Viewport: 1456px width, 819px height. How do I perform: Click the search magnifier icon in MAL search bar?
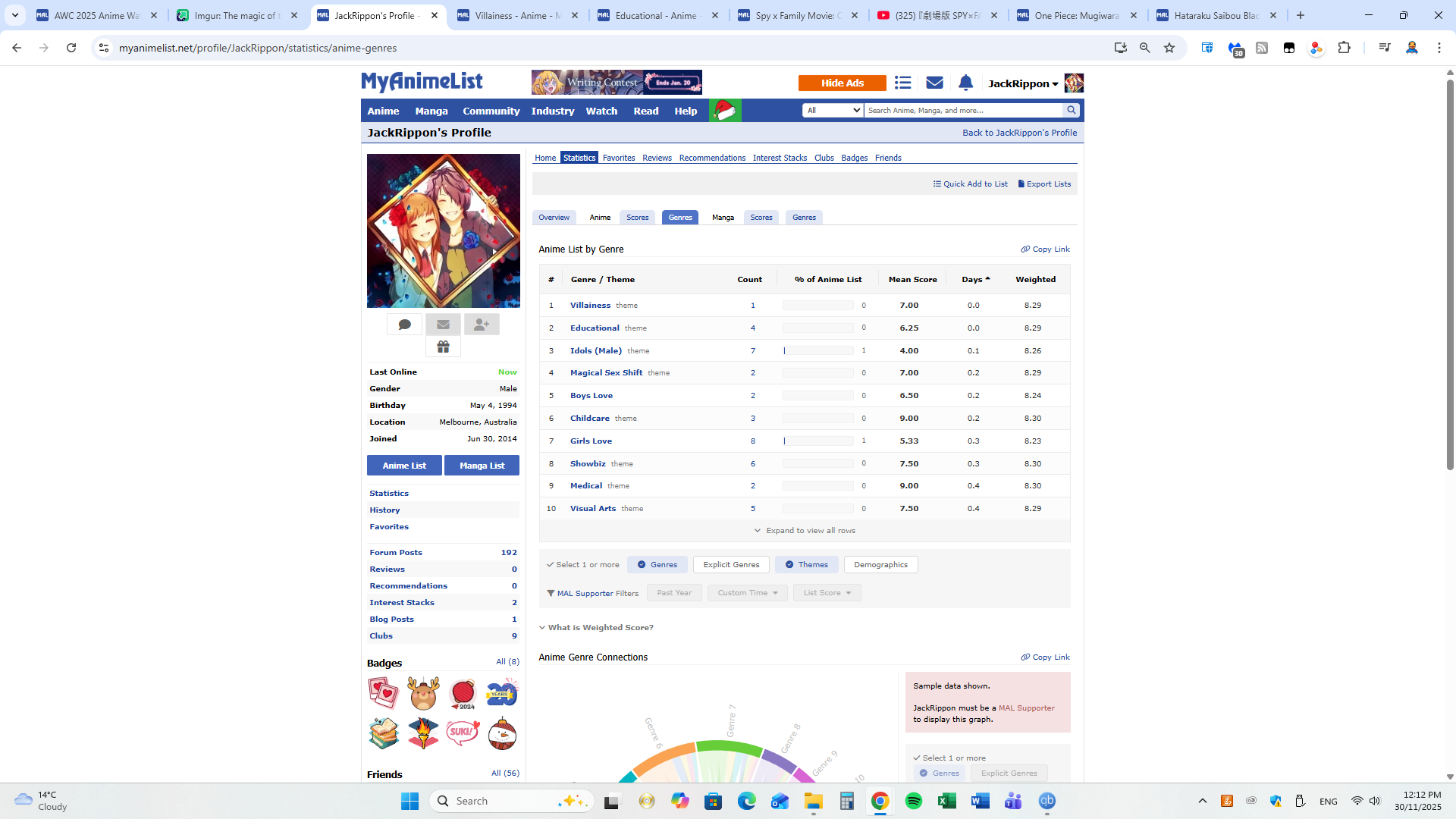pyautogui.click(x=1072, y=111)
